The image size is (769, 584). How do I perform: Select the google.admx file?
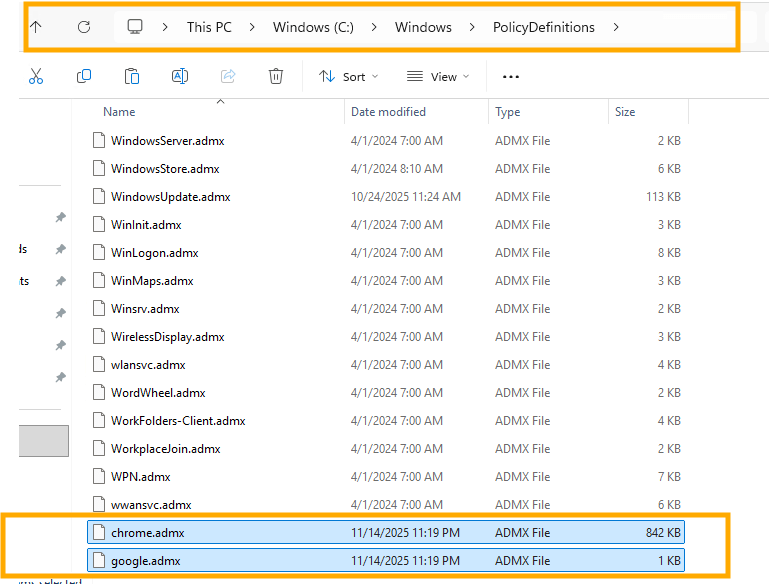(x=146, y=561)
